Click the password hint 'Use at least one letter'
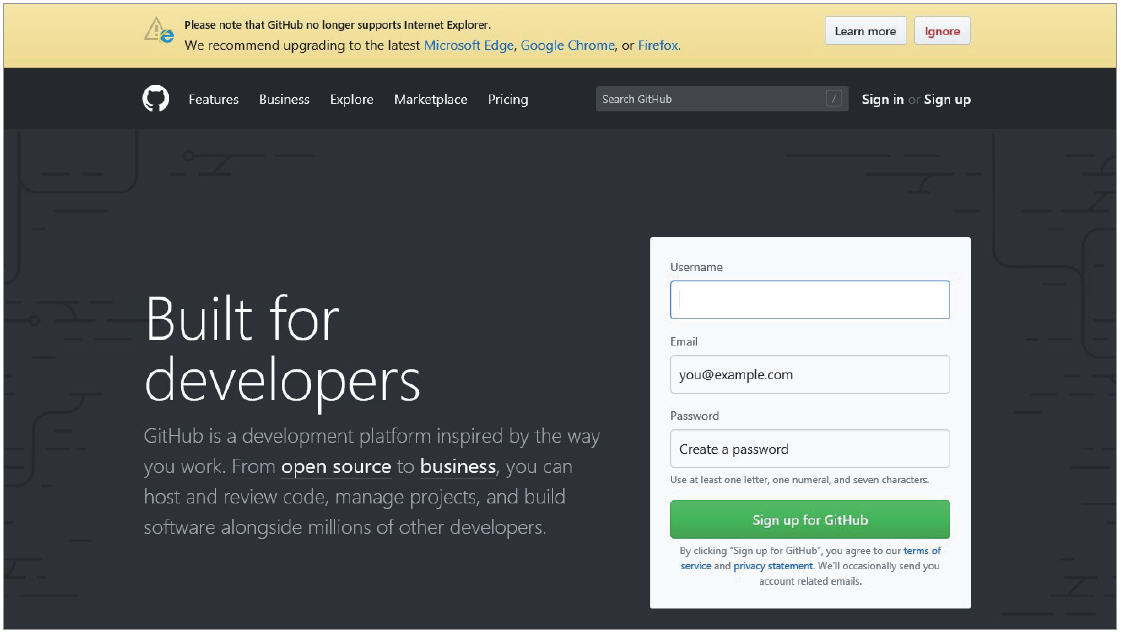Screen dimensions: 1124x634 click(x=799, y=480)
